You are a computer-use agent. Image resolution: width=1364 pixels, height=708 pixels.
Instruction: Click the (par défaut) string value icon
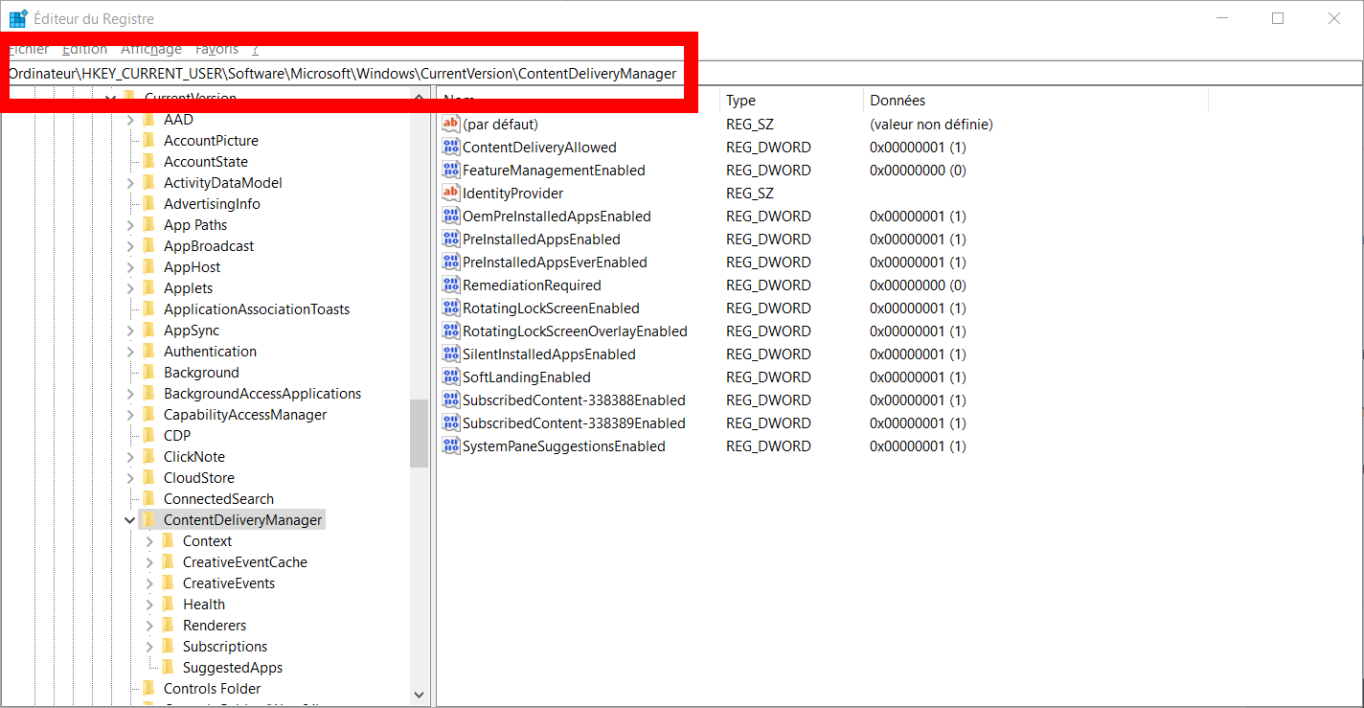coord(450,125)
